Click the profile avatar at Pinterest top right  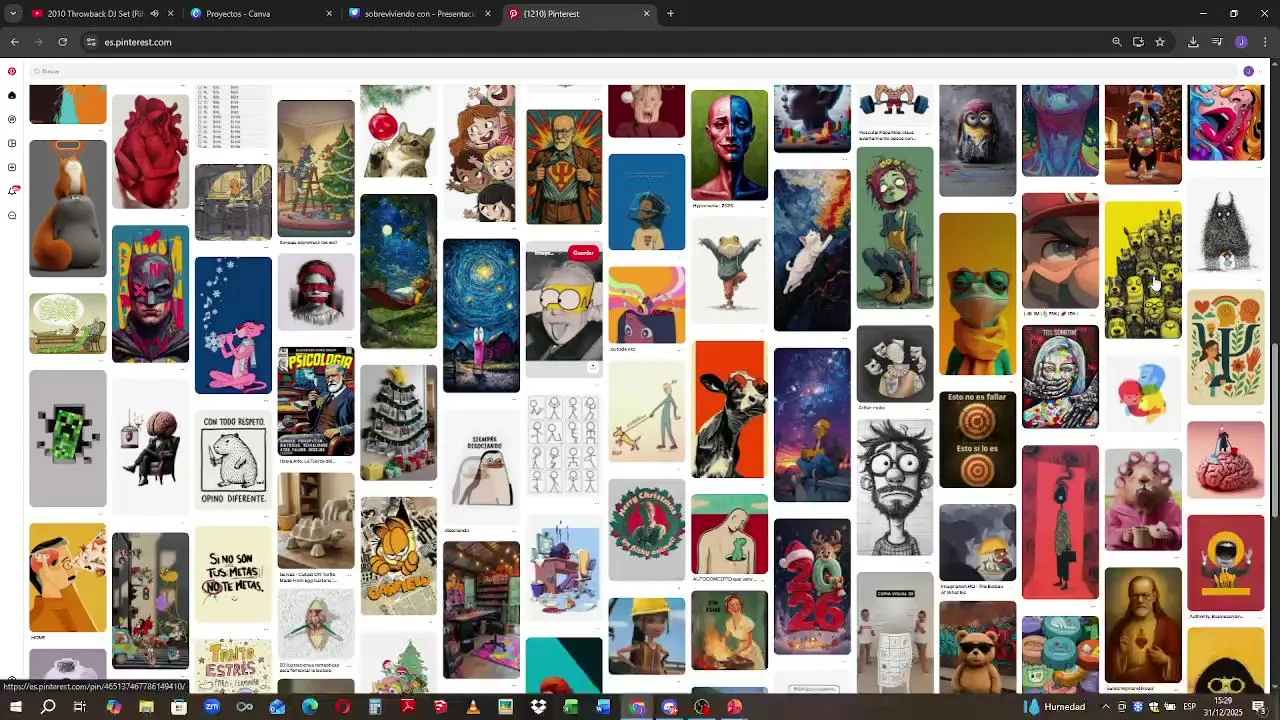coord(1248,71)
